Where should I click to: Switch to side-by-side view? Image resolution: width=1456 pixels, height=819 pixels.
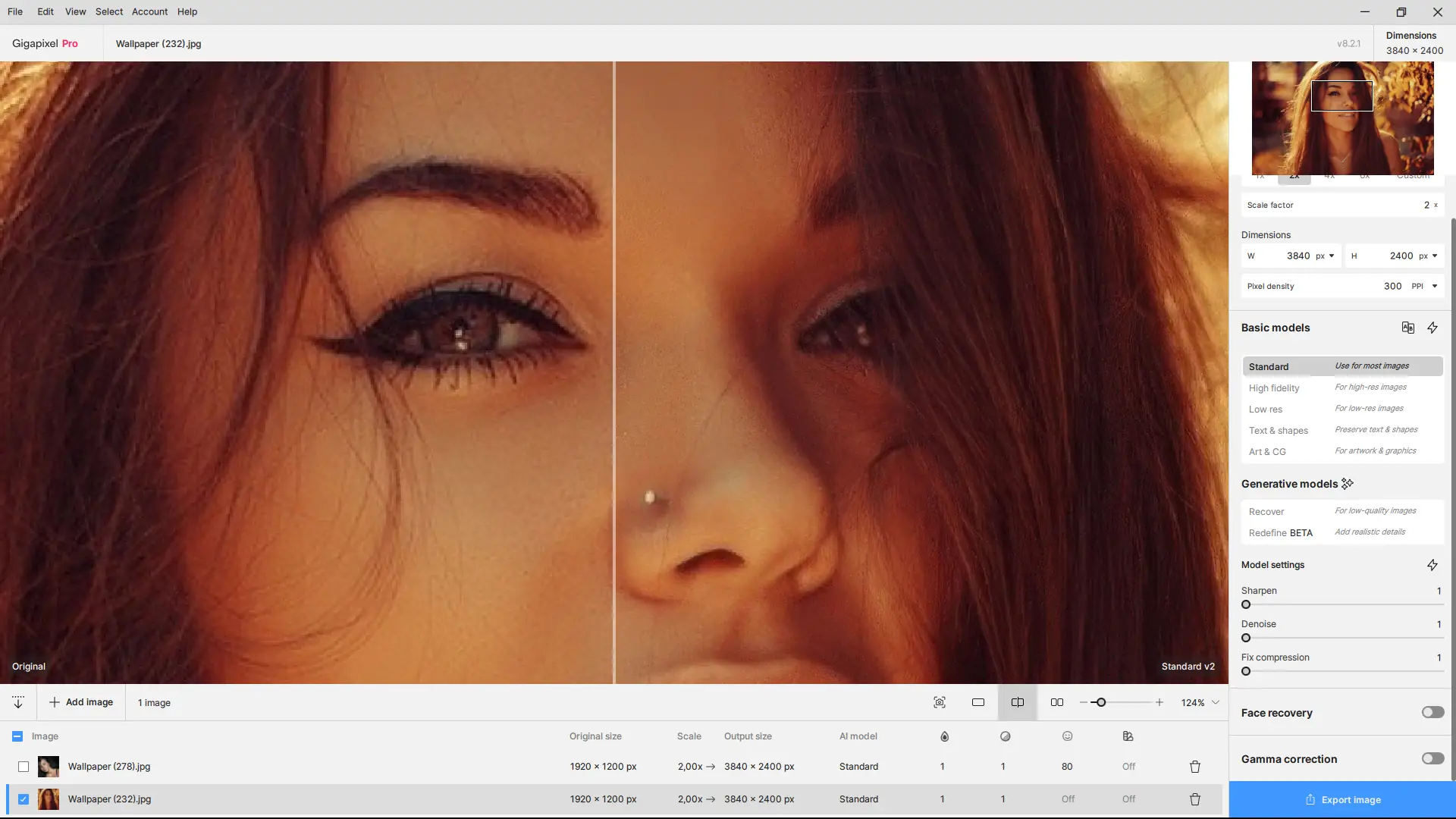pos(1056,702)
